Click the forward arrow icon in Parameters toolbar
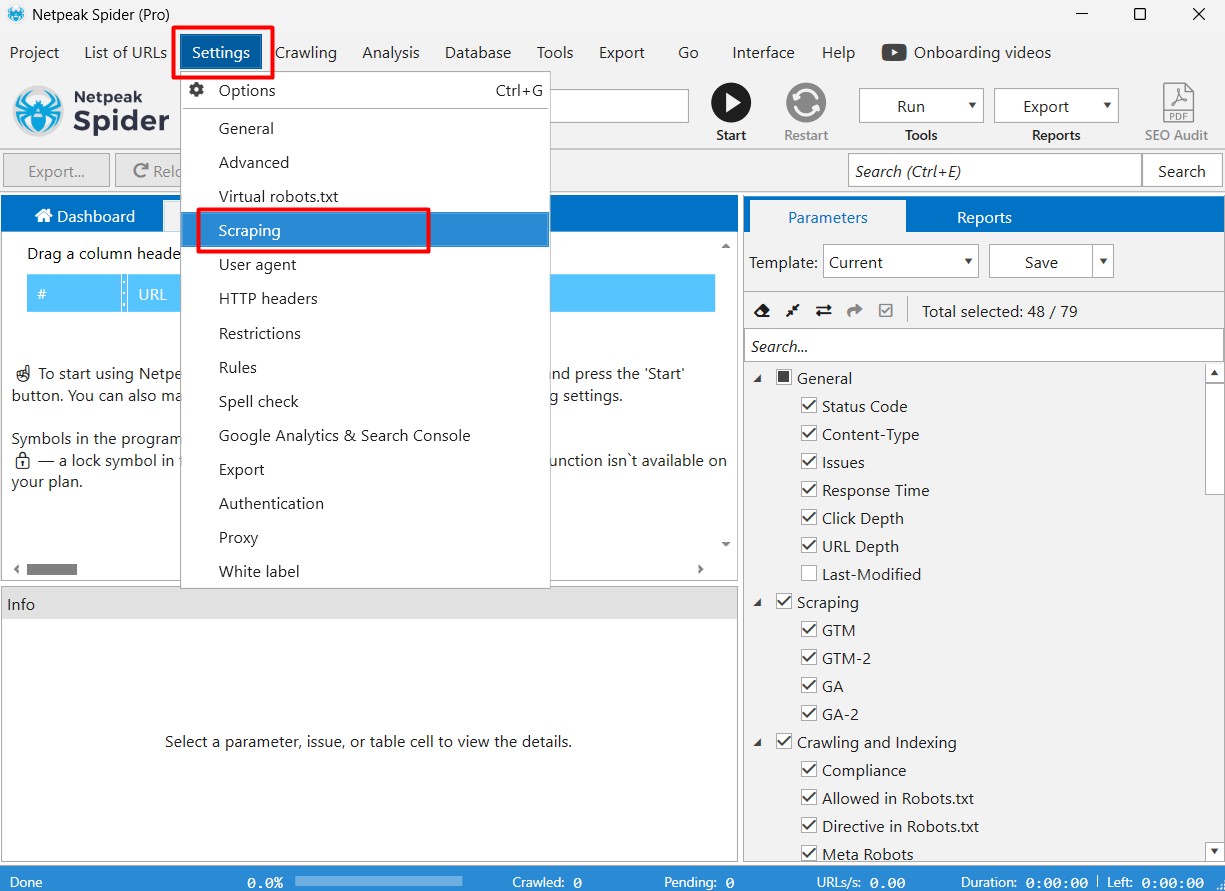 [x=854, y=311]
